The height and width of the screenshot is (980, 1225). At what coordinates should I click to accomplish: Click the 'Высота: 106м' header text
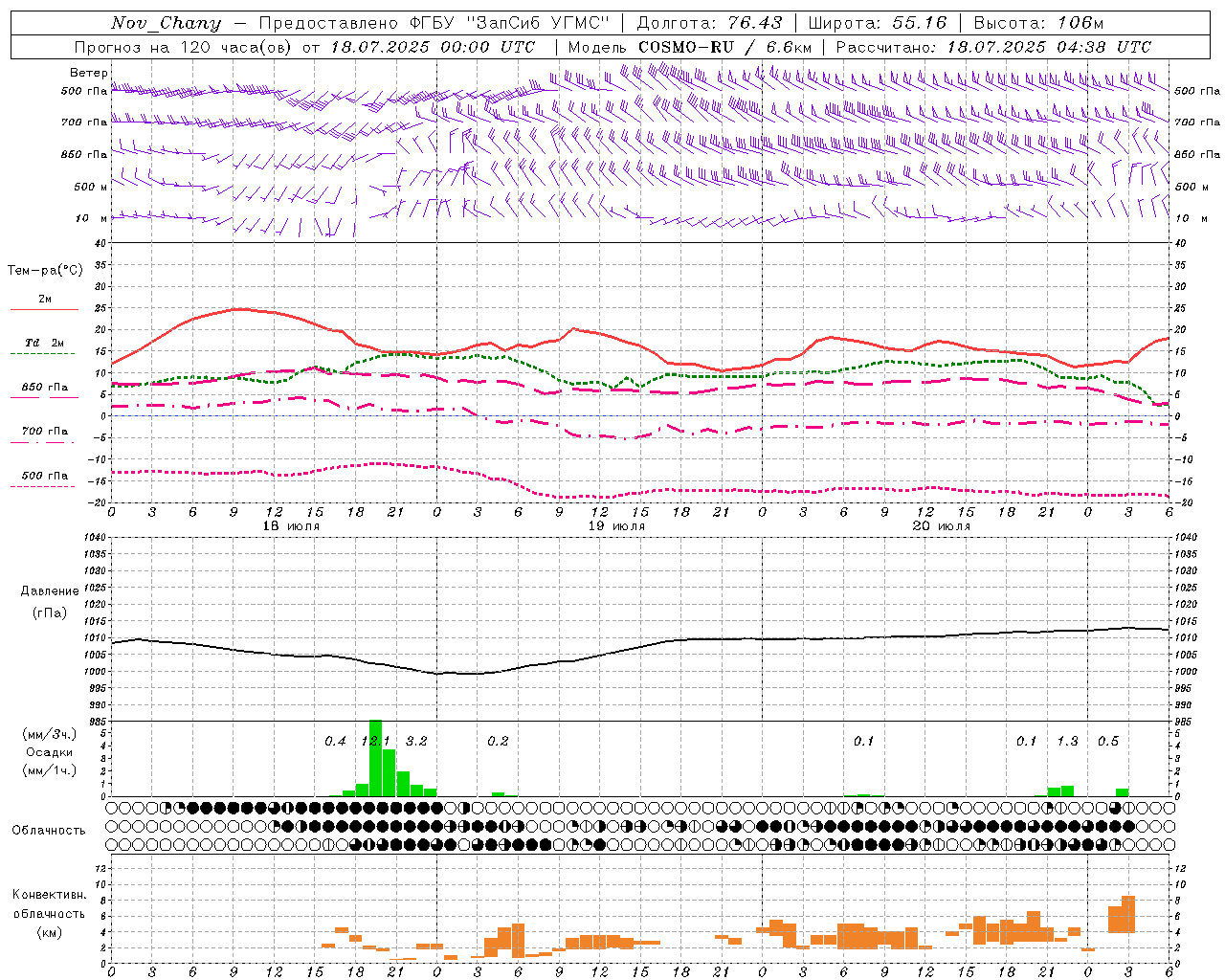(1038, 23)
